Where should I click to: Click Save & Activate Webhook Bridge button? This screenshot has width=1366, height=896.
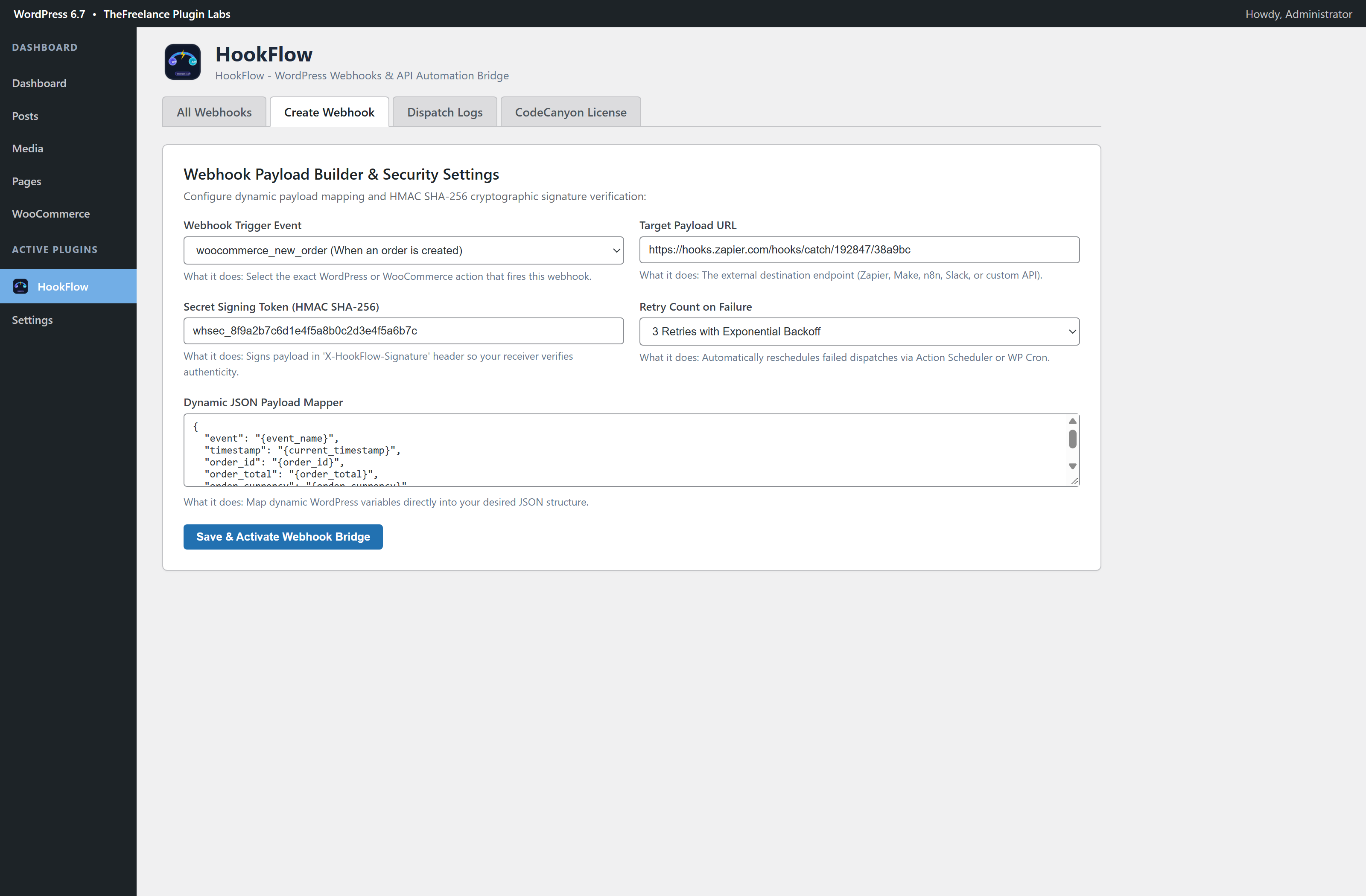coord(283,537)
